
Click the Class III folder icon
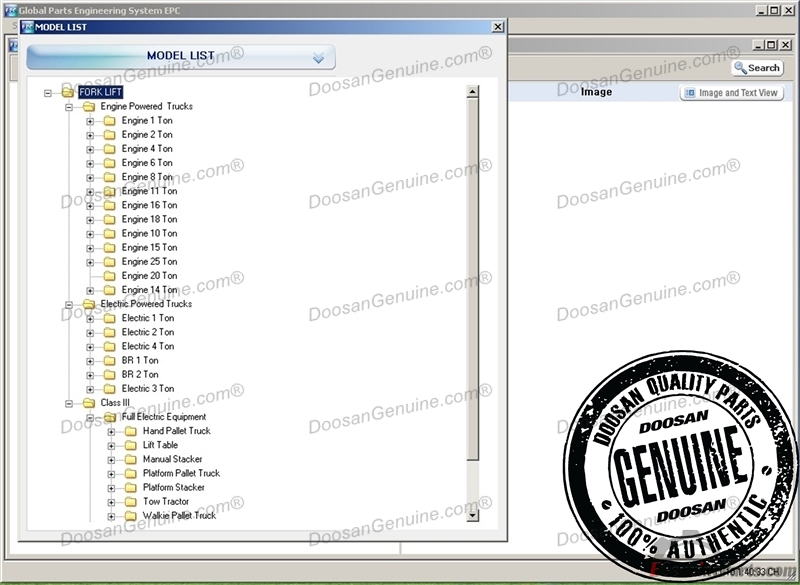pyautogui.click(x=88, y=403)
